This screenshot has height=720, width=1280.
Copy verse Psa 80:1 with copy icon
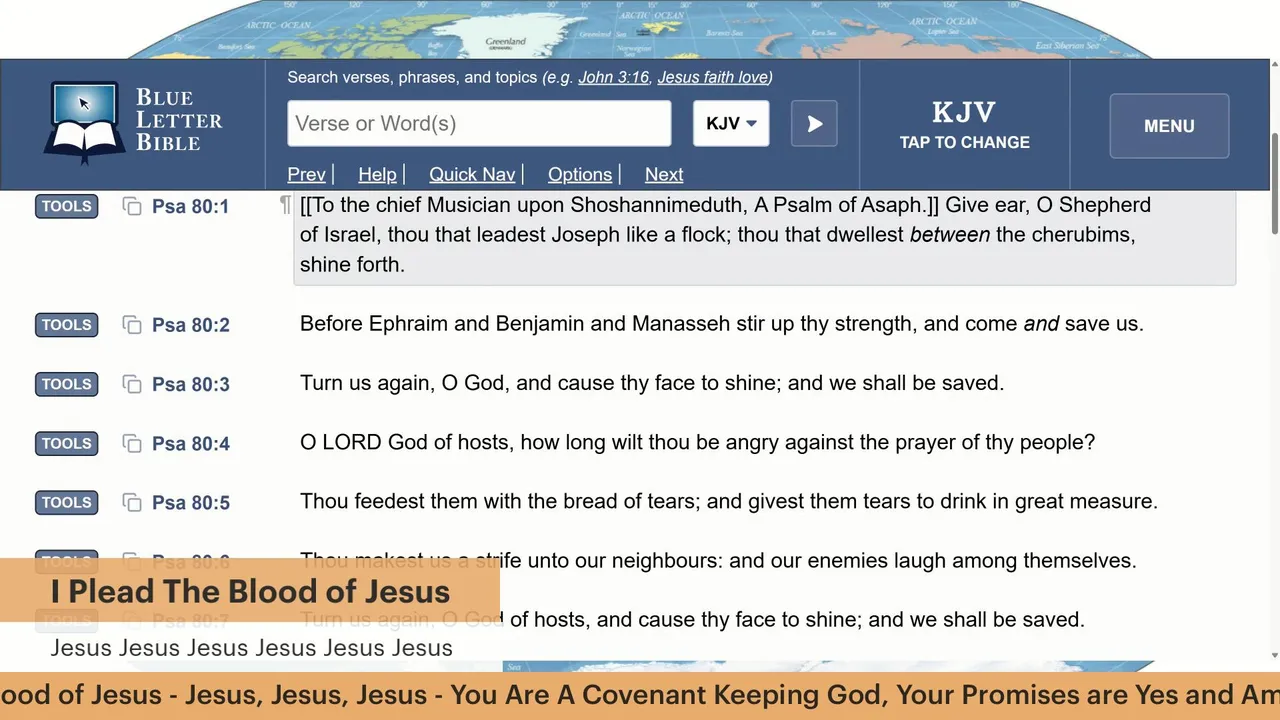coord(132,206)
